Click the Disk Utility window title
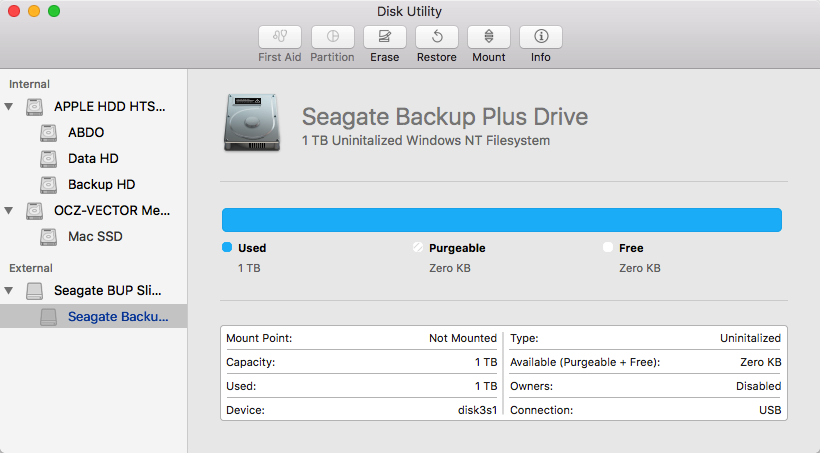Image resolution: width=820 pixels, height=453 pixels. click(x=409, y=11)
